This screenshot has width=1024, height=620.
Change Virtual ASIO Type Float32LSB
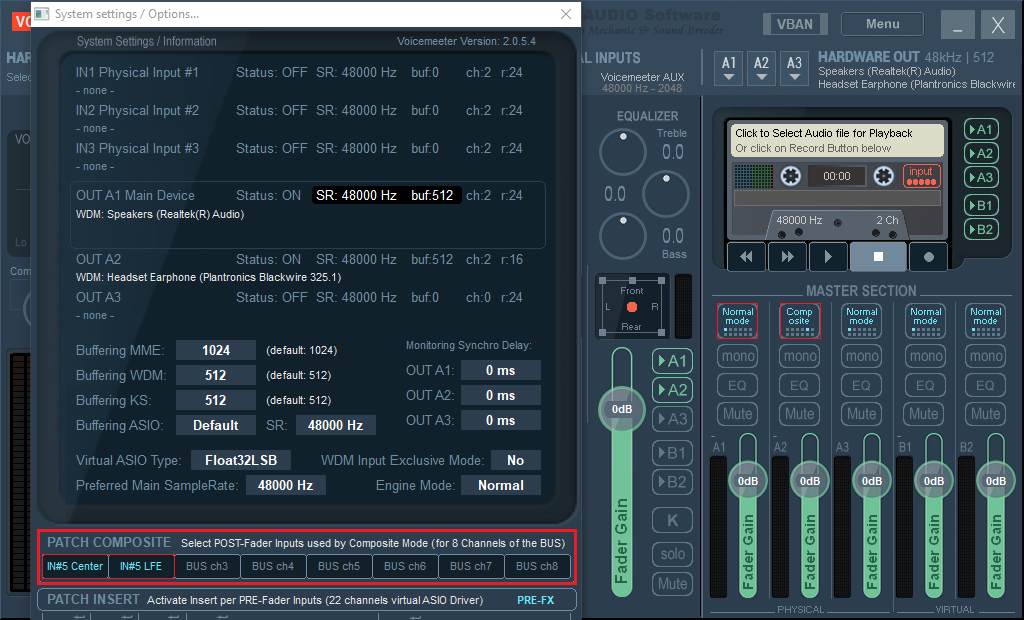point(241,460)
